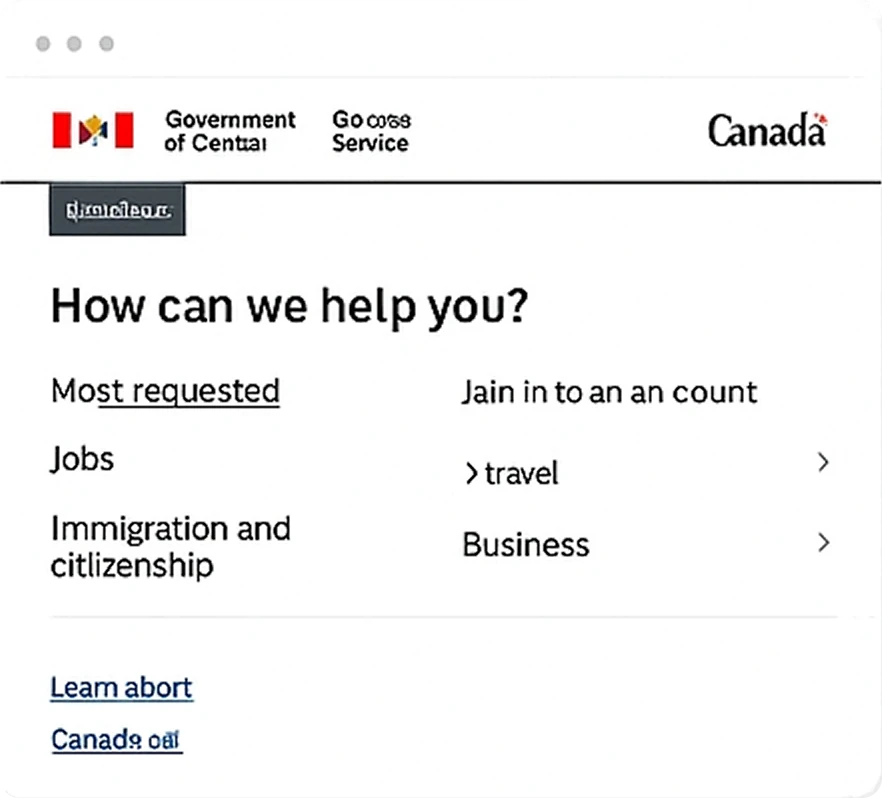Click the right-pointing chevron in the travel row

click(x=823, y=462)
